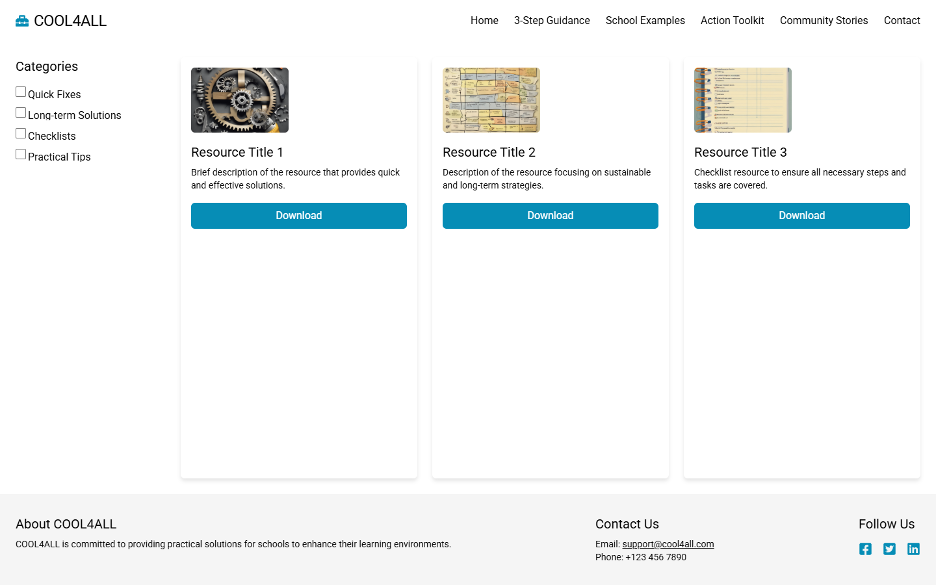Viewport: 936px width, 586px height.
Task: Open the Twitter social icon
Action: (889, 549)
